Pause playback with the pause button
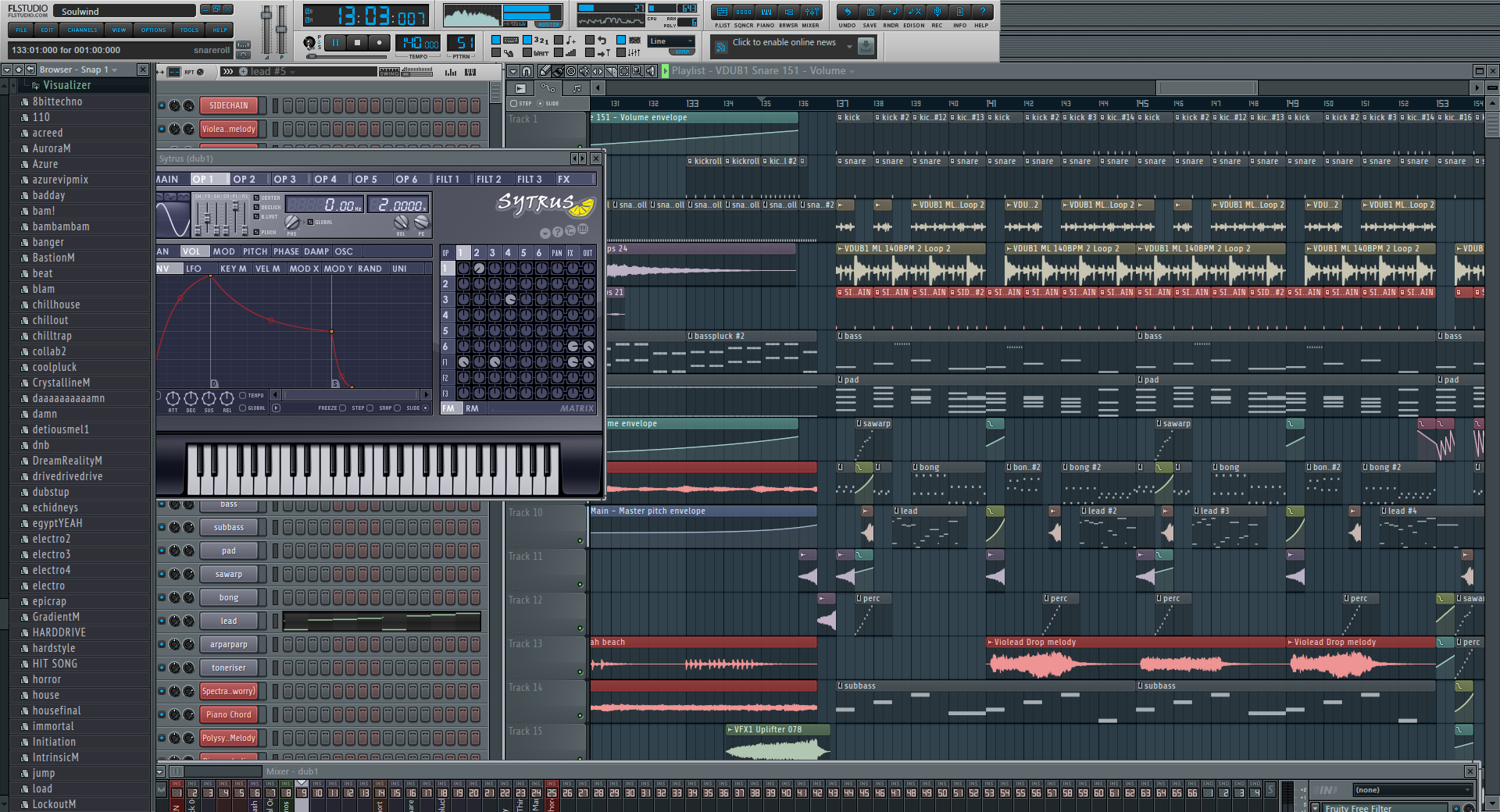This screenshot has height=812, width=1500. click(x=336, y=43)
